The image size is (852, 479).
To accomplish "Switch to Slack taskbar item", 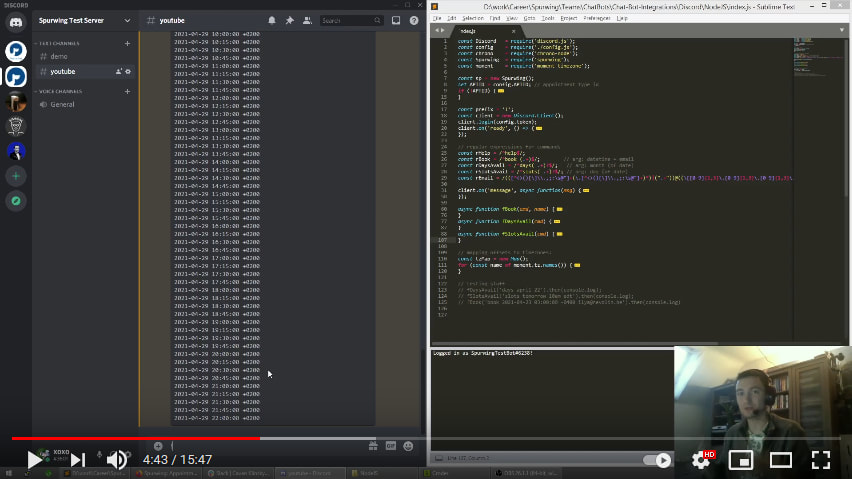I will click(239, 474).
